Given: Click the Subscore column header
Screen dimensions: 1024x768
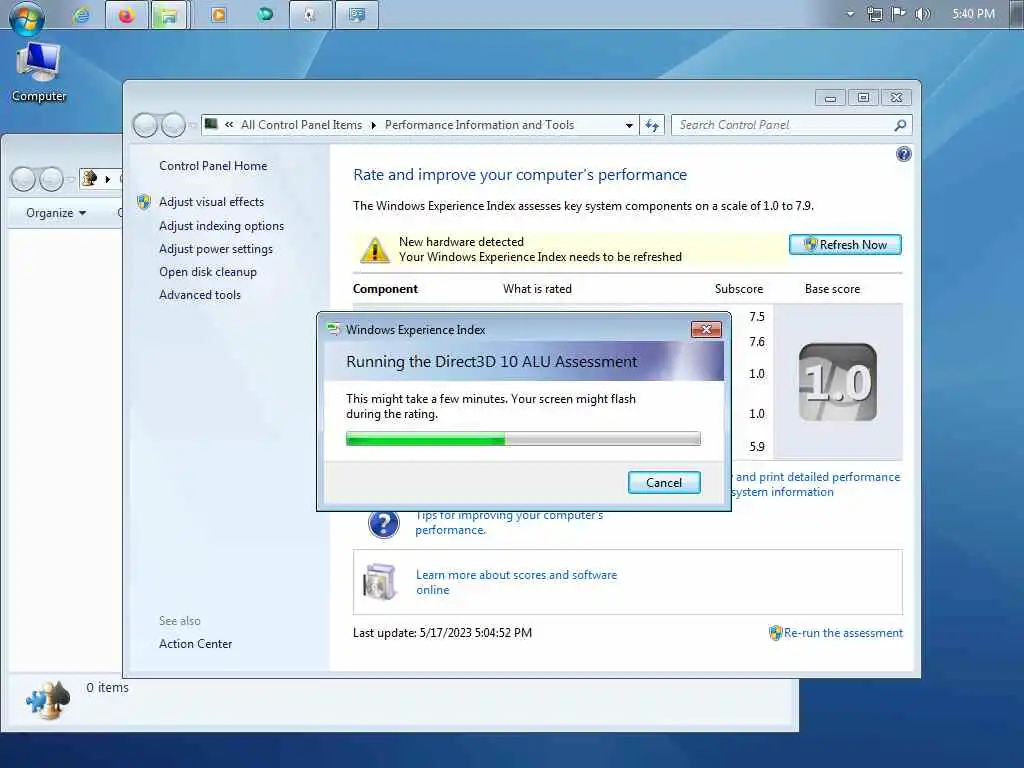Looking at the screenshot, I should 739,289.
